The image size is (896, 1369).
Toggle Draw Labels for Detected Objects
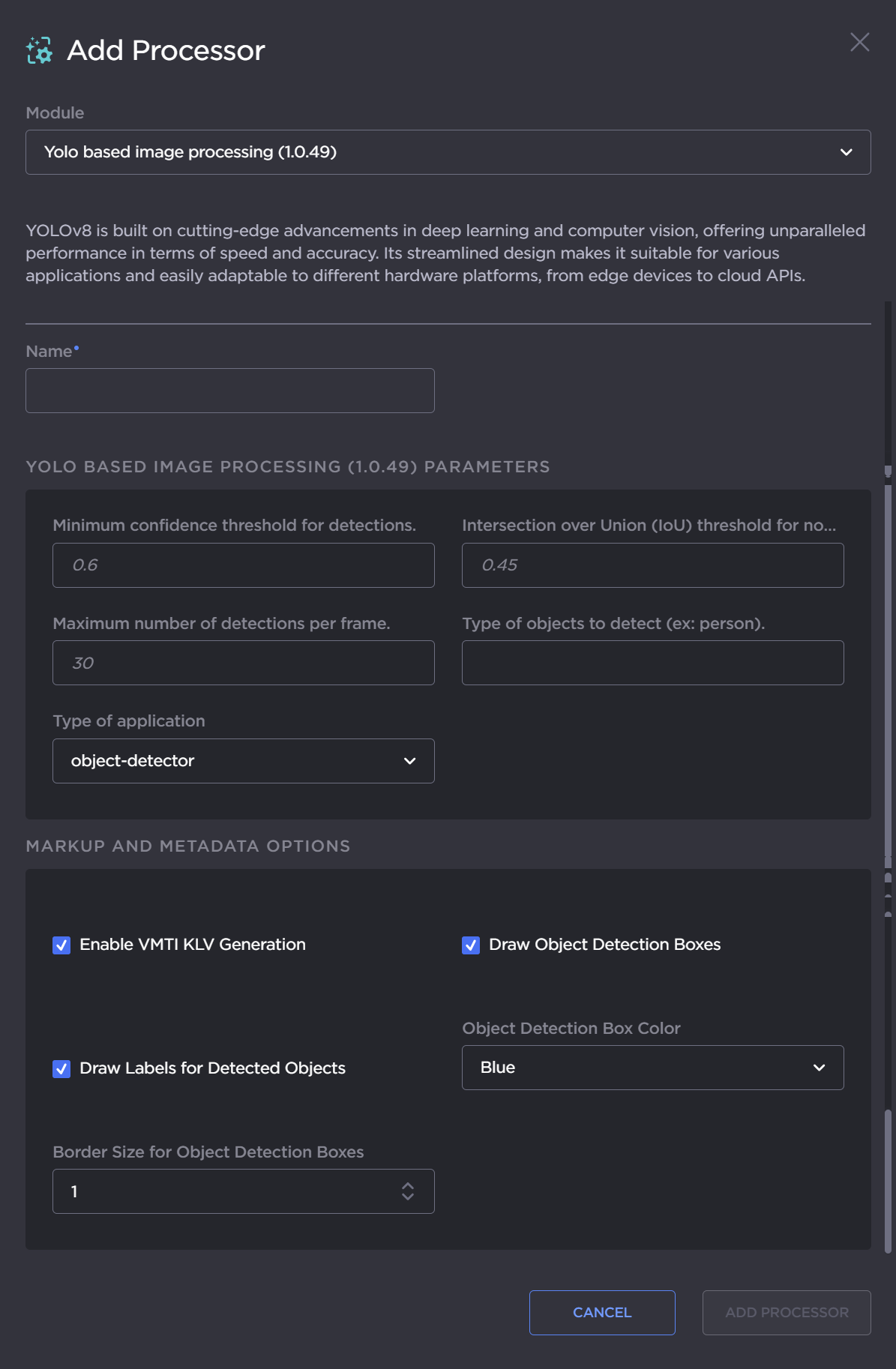[x=61, y=1068]
